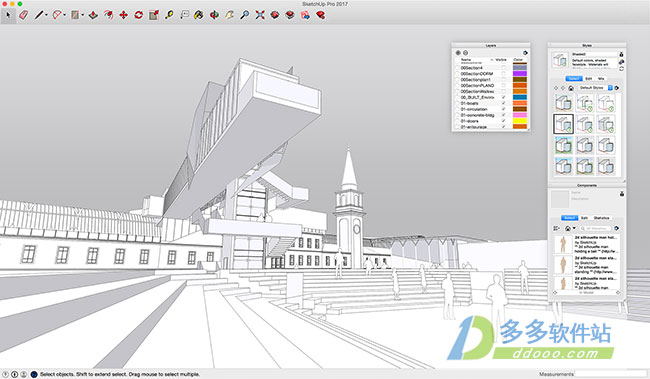
Task: Open the Styles Select tab
Action: point(574,78)
